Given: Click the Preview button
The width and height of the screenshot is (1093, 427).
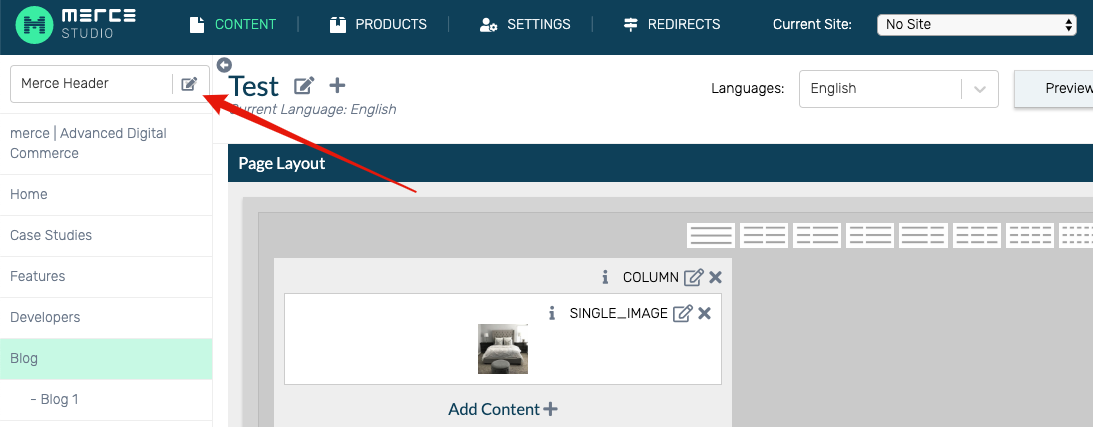Looking at the screenshot, I should click(1054, 89).
